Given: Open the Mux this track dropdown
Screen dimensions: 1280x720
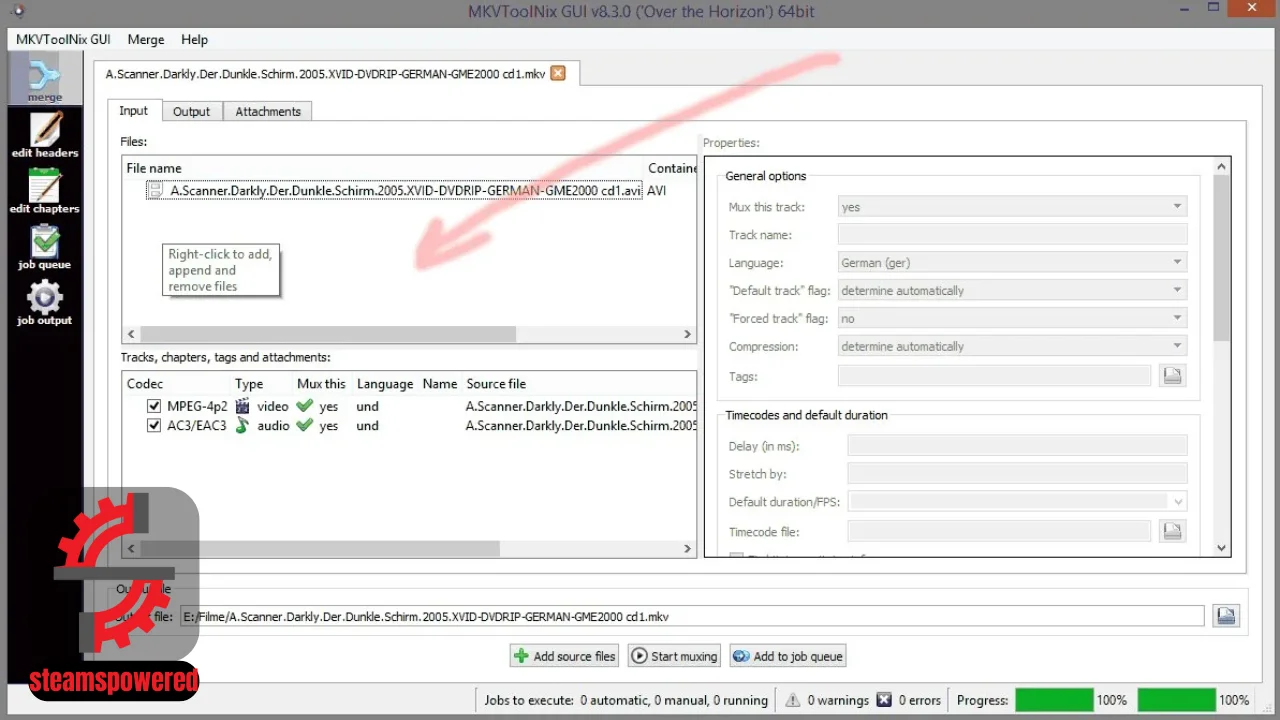Looking at the screenshot, I should pyautogui.click(x=1012, y=207).
